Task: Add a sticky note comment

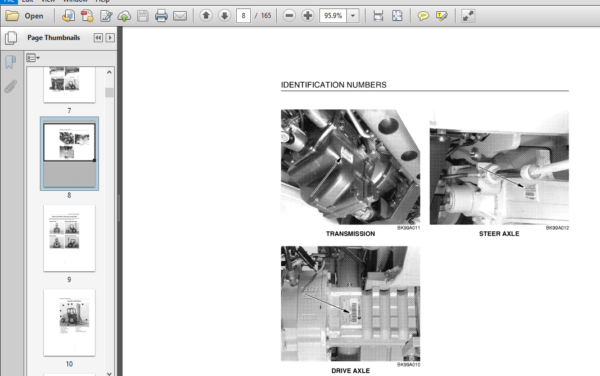Action: [x=423, y=16]
